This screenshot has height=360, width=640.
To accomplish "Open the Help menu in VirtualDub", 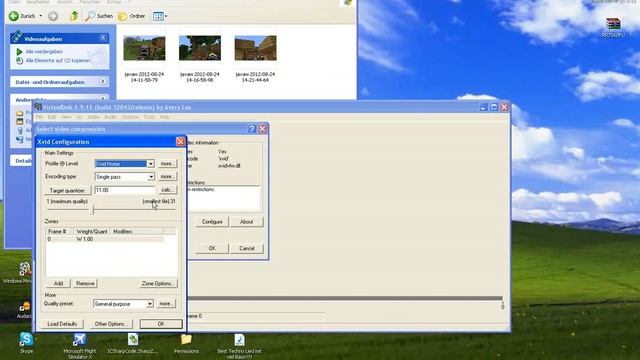I will pyautogui.click(x=164, y=117).
